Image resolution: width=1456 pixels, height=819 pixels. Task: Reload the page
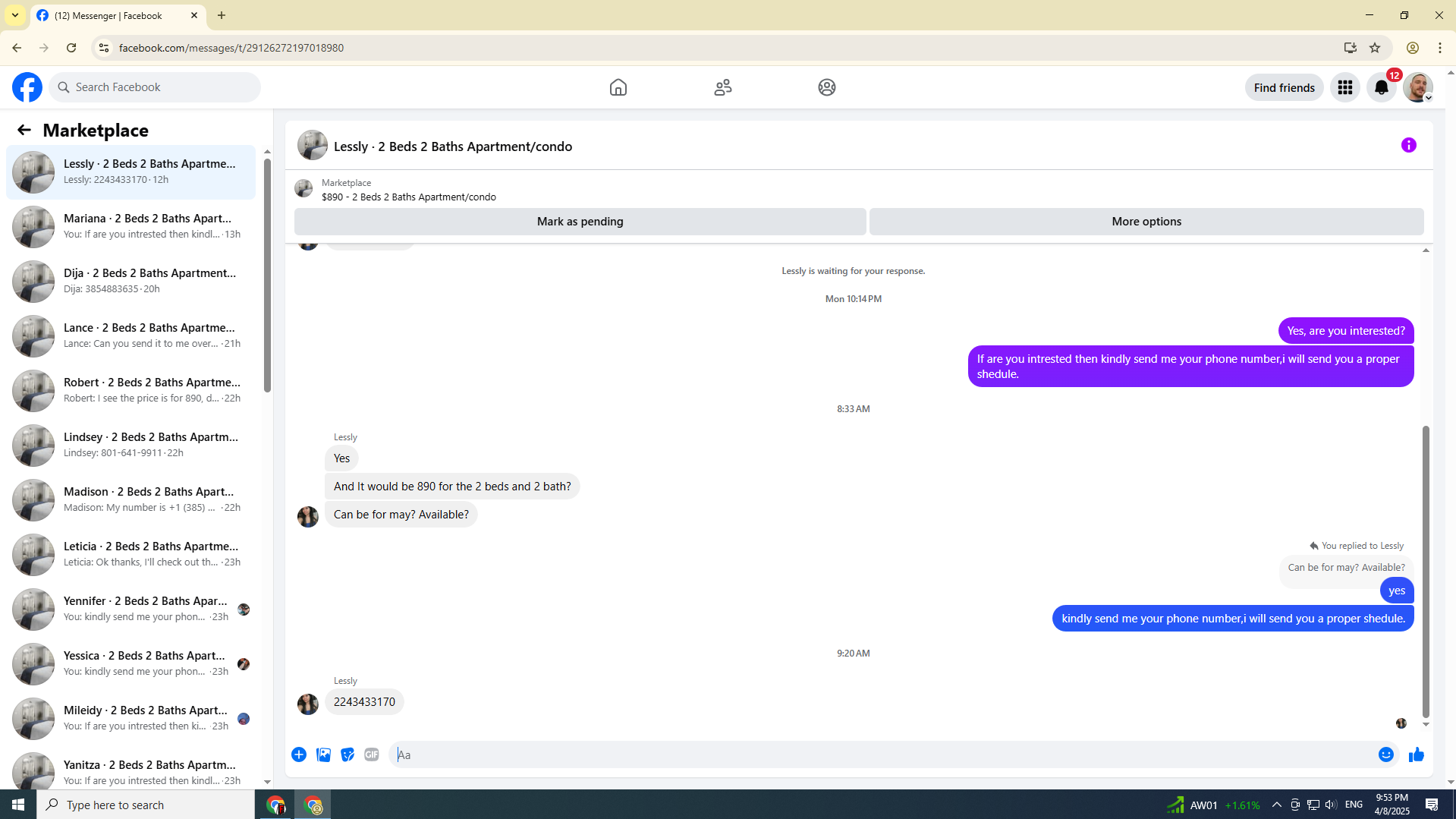click(71, 48)
